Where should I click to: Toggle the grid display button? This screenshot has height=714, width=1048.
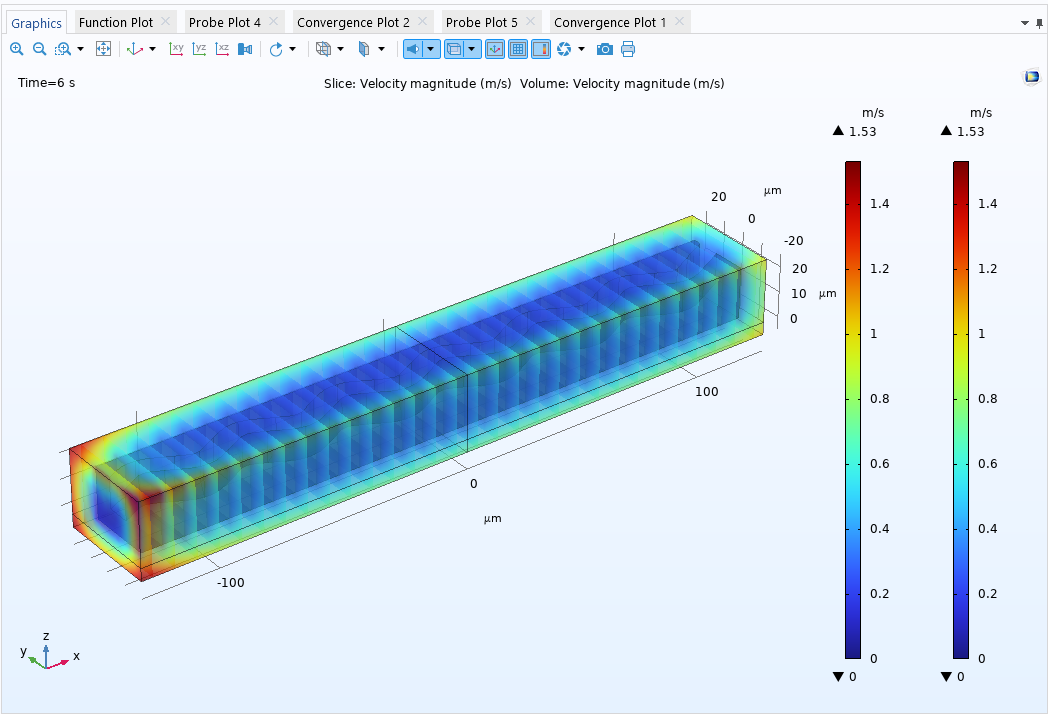pyautogui.click(x=518, y=49)
